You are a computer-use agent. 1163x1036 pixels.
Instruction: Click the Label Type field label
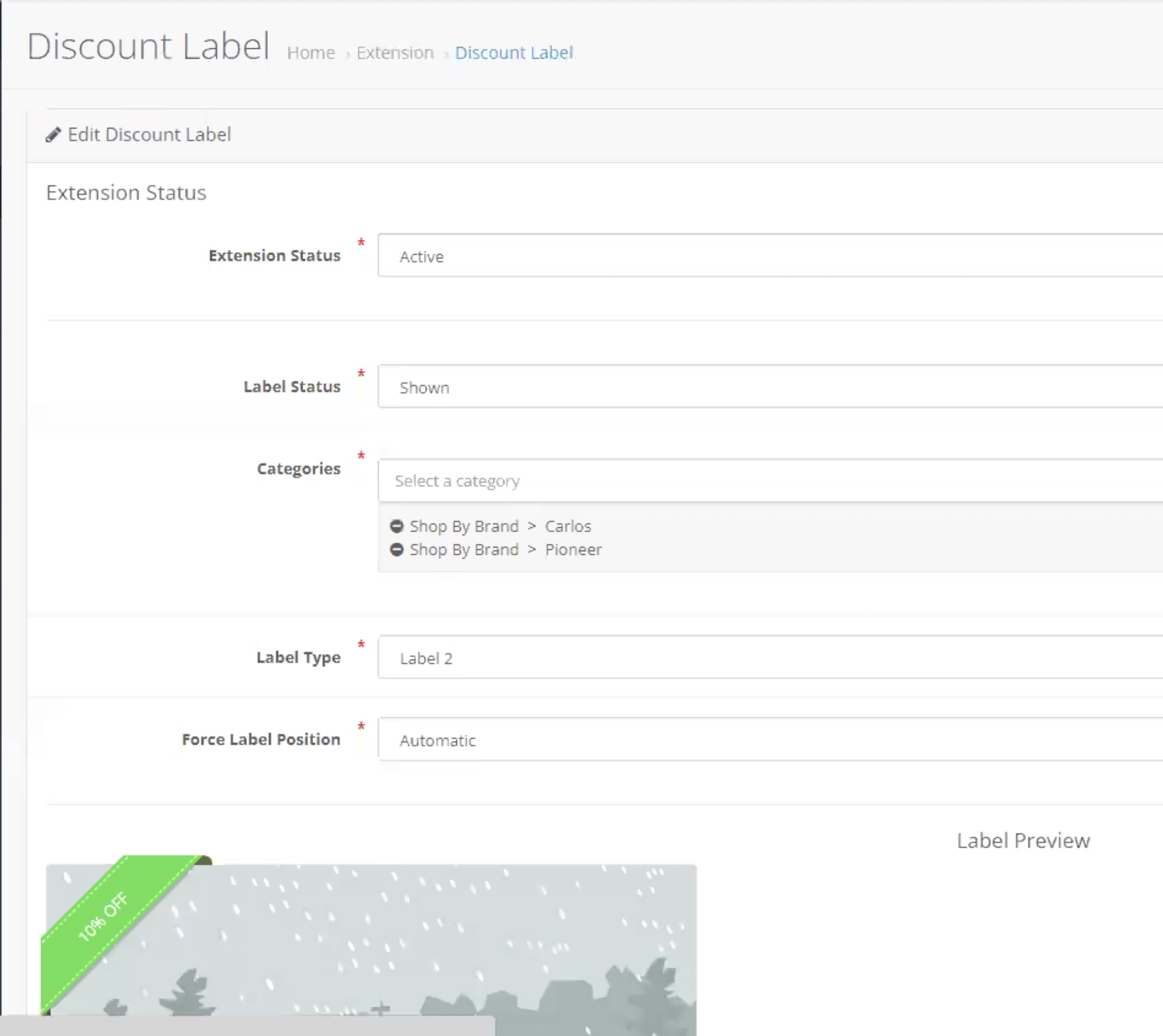pos(299,658)
